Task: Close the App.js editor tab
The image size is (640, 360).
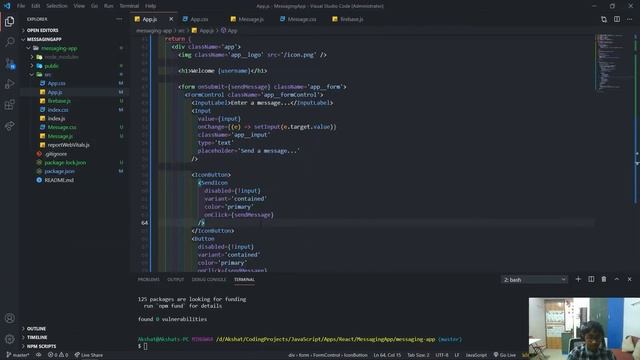Action: (171, 19)
